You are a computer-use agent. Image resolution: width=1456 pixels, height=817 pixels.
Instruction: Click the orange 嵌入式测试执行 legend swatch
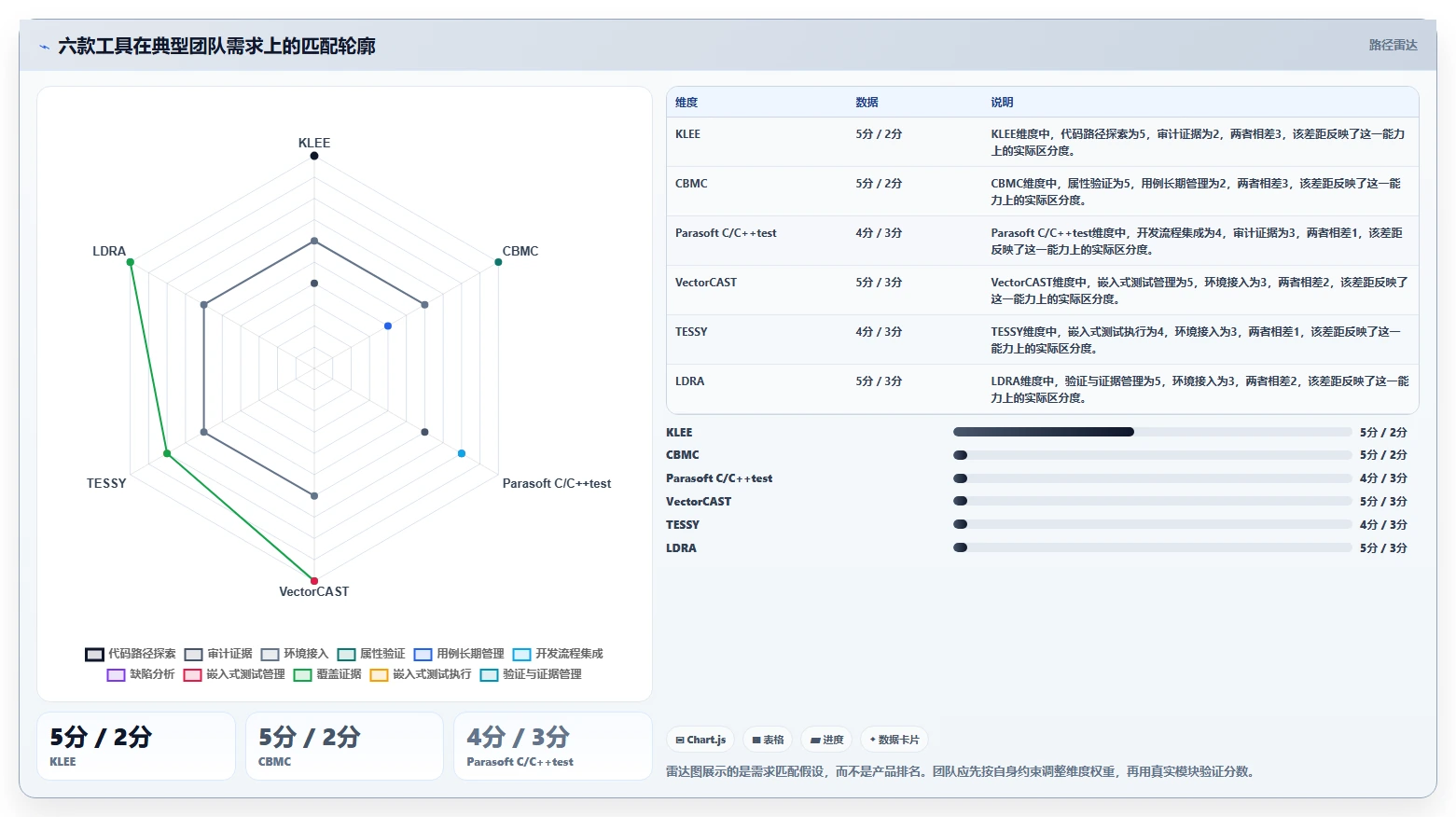pos(379,675)
